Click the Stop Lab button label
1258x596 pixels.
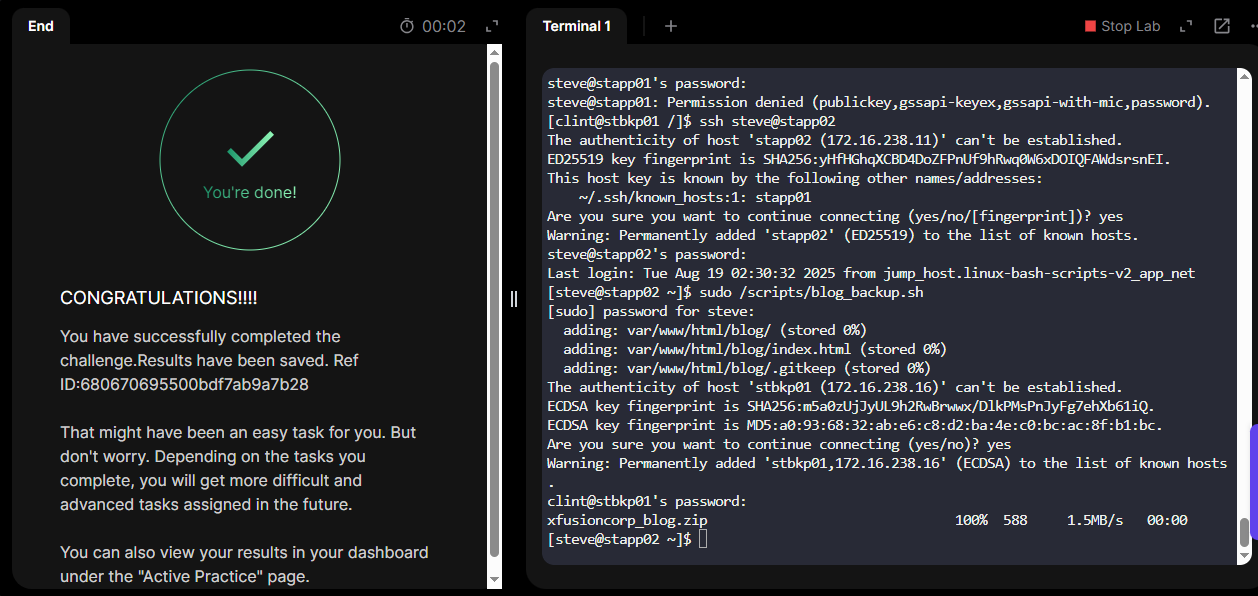click(x=1131, y=26)
